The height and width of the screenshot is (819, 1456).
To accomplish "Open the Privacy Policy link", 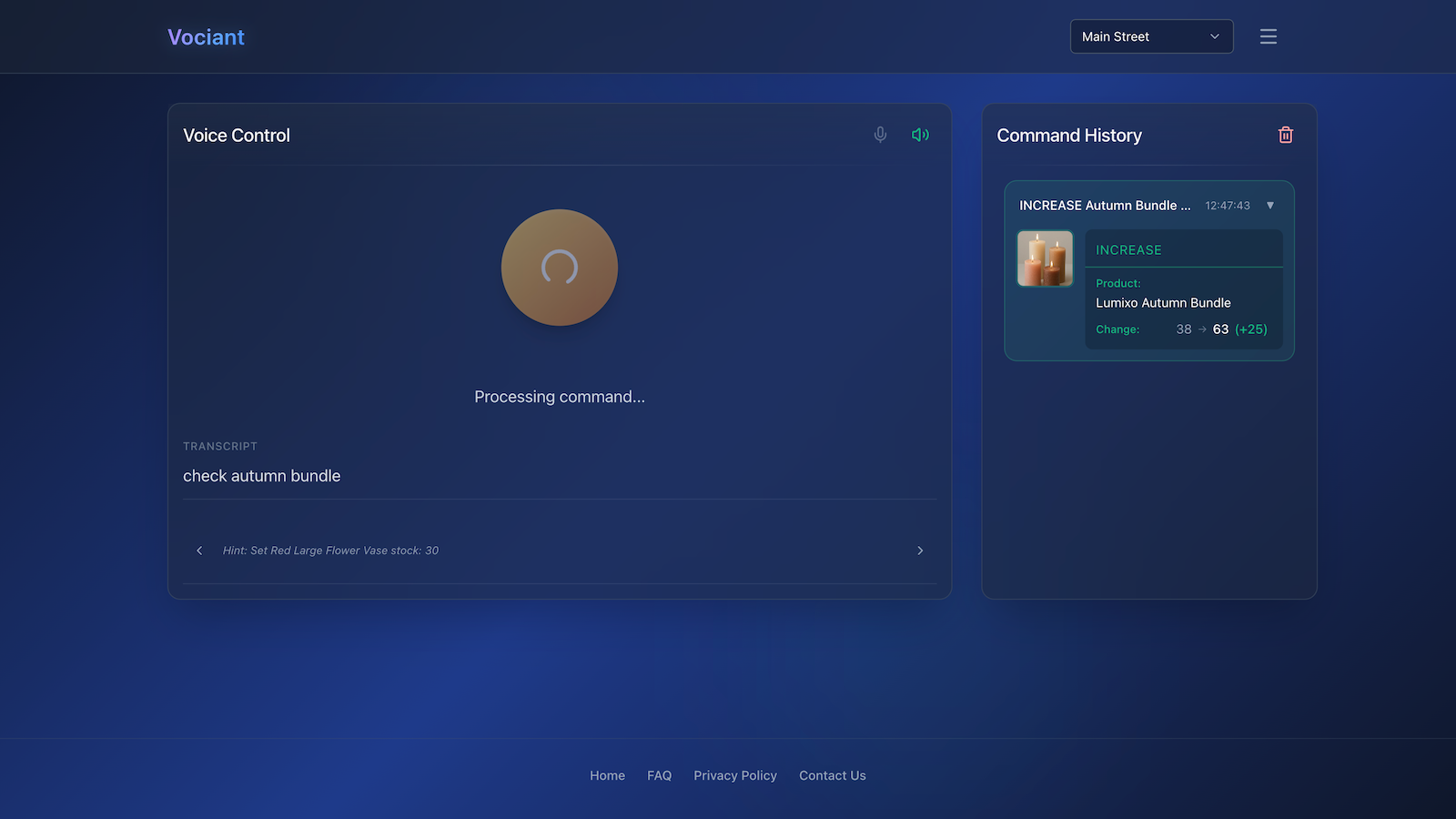I will 734,775.
